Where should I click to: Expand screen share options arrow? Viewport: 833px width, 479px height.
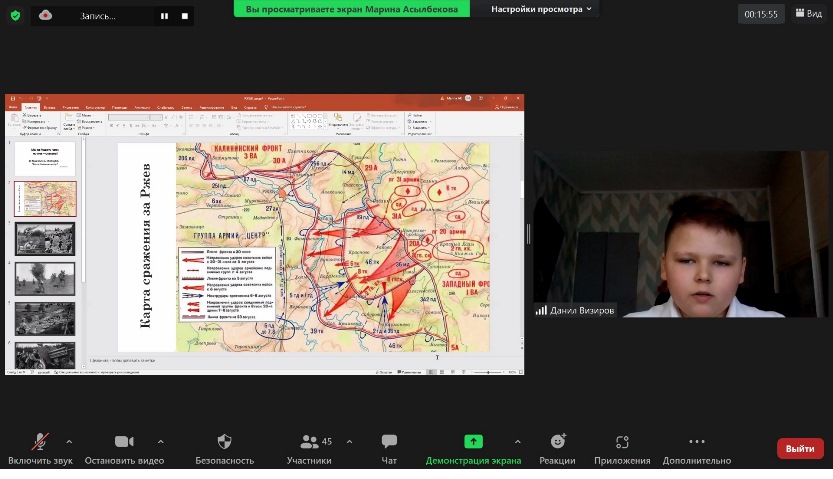pyautogui.click(x=517, y=441)
